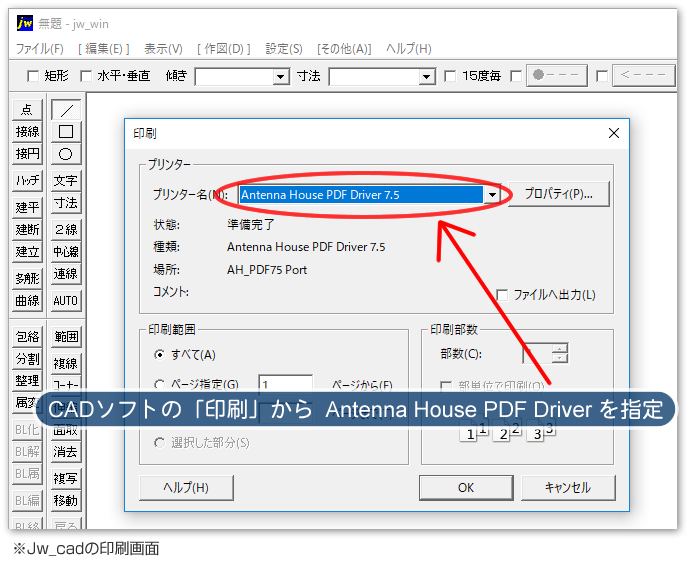Screen dimensions: 690x563
Task: Click the 消去 erase tool
Action: pos(66,452)
